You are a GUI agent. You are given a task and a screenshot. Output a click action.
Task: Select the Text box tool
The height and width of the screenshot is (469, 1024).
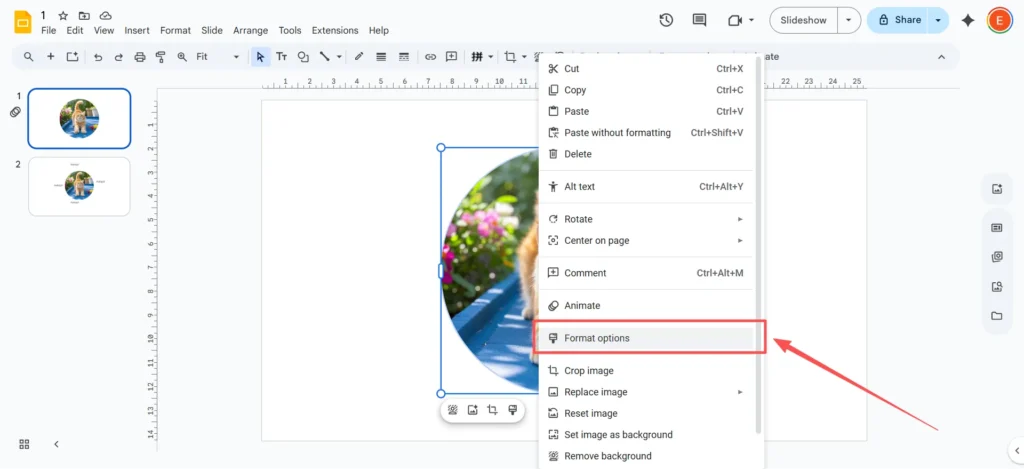click(x=281, y=57)
